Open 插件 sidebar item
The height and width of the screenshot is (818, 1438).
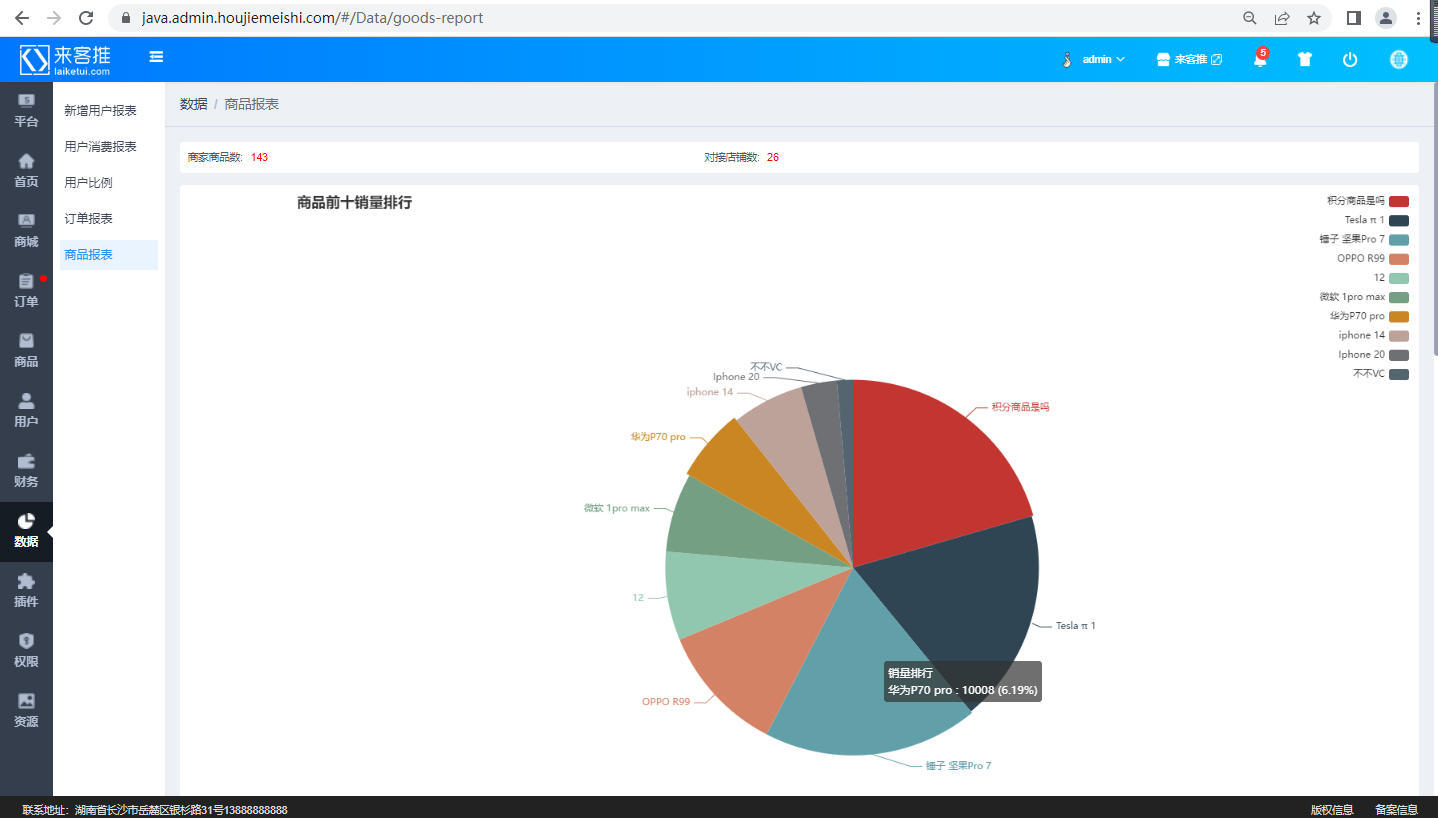coord(26,591)
